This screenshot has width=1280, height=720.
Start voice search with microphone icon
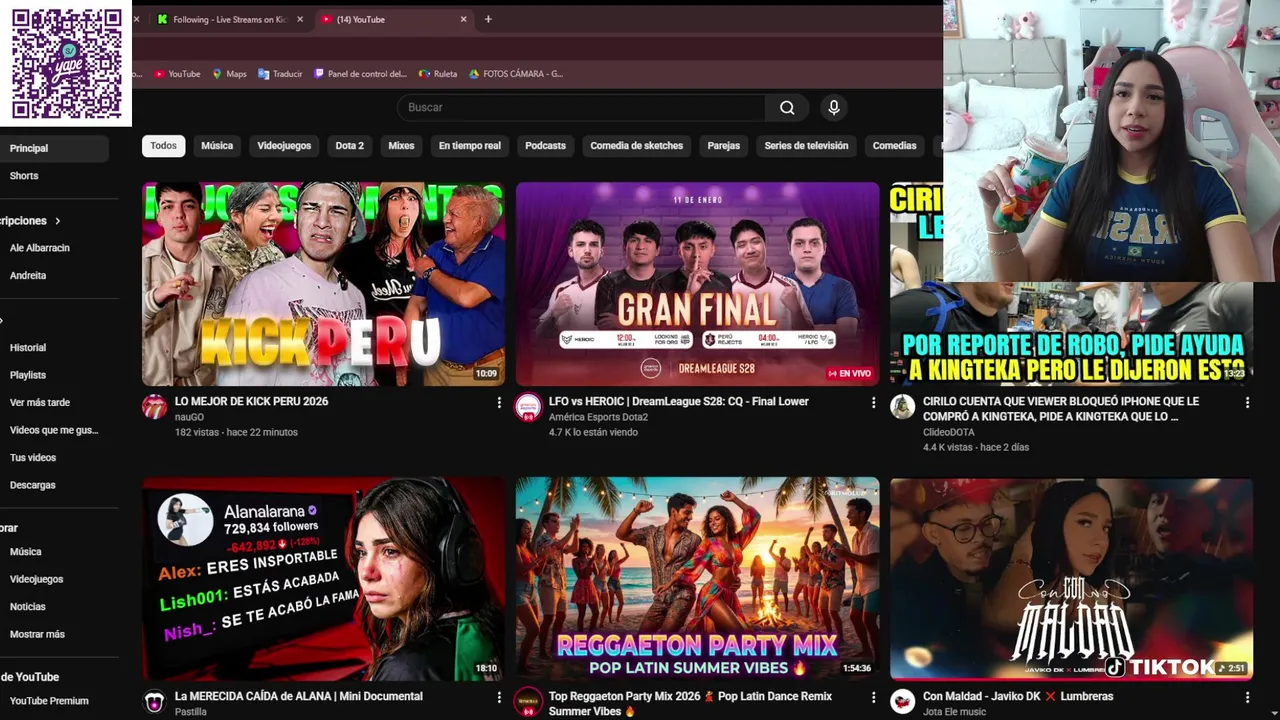click(834, 107)
